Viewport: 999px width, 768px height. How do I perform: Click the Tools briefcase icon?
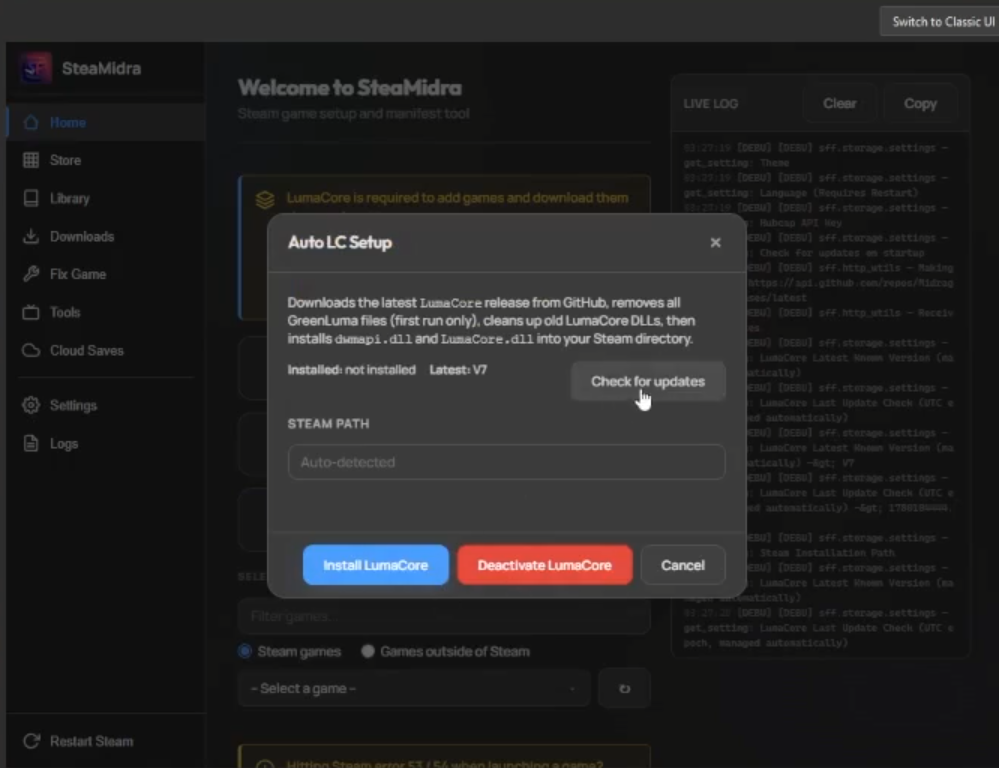[x=31, y=312]
